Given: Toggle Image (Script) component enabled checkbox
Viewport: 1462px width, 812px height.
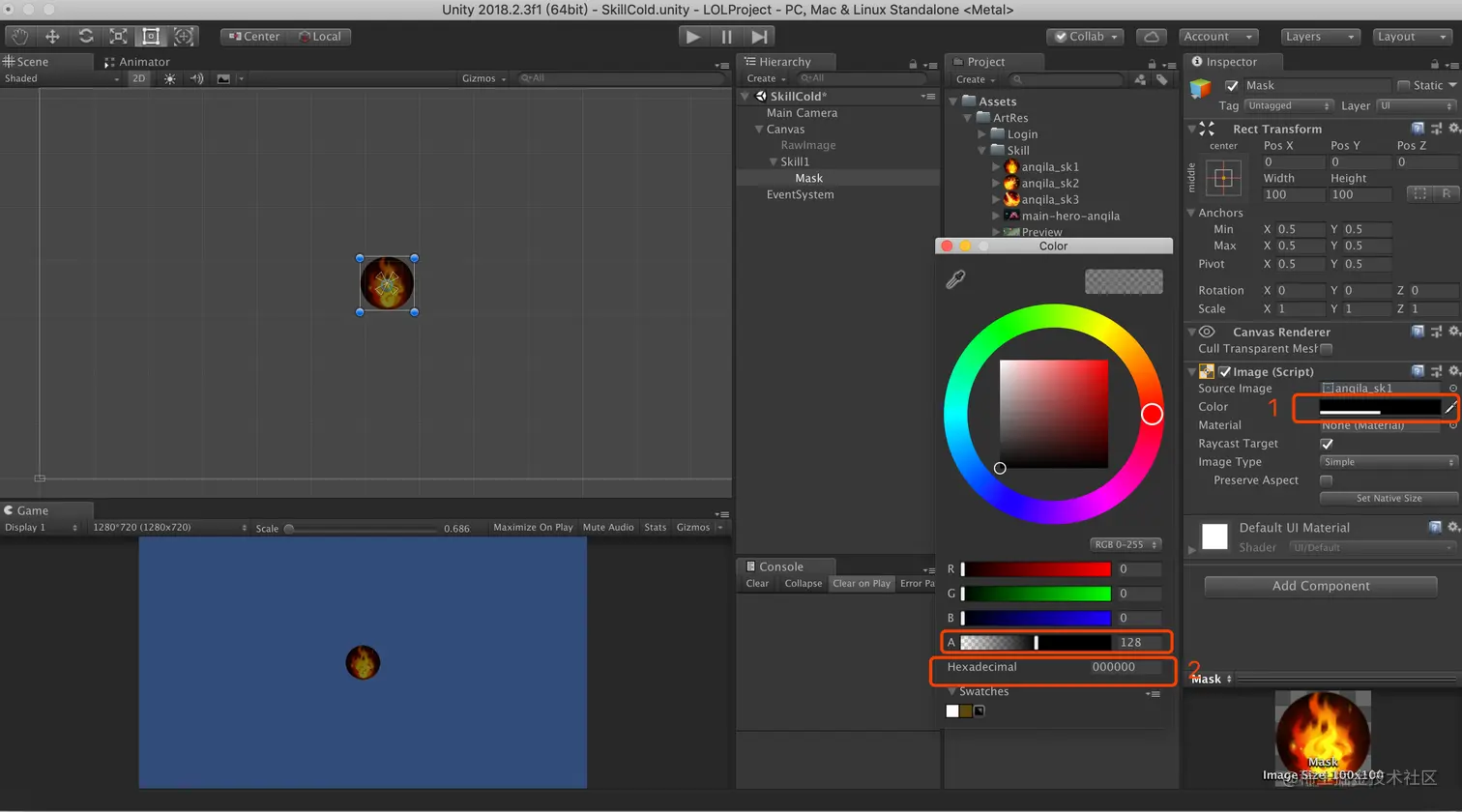Looking at the screenshot, I should [1225, 372].
